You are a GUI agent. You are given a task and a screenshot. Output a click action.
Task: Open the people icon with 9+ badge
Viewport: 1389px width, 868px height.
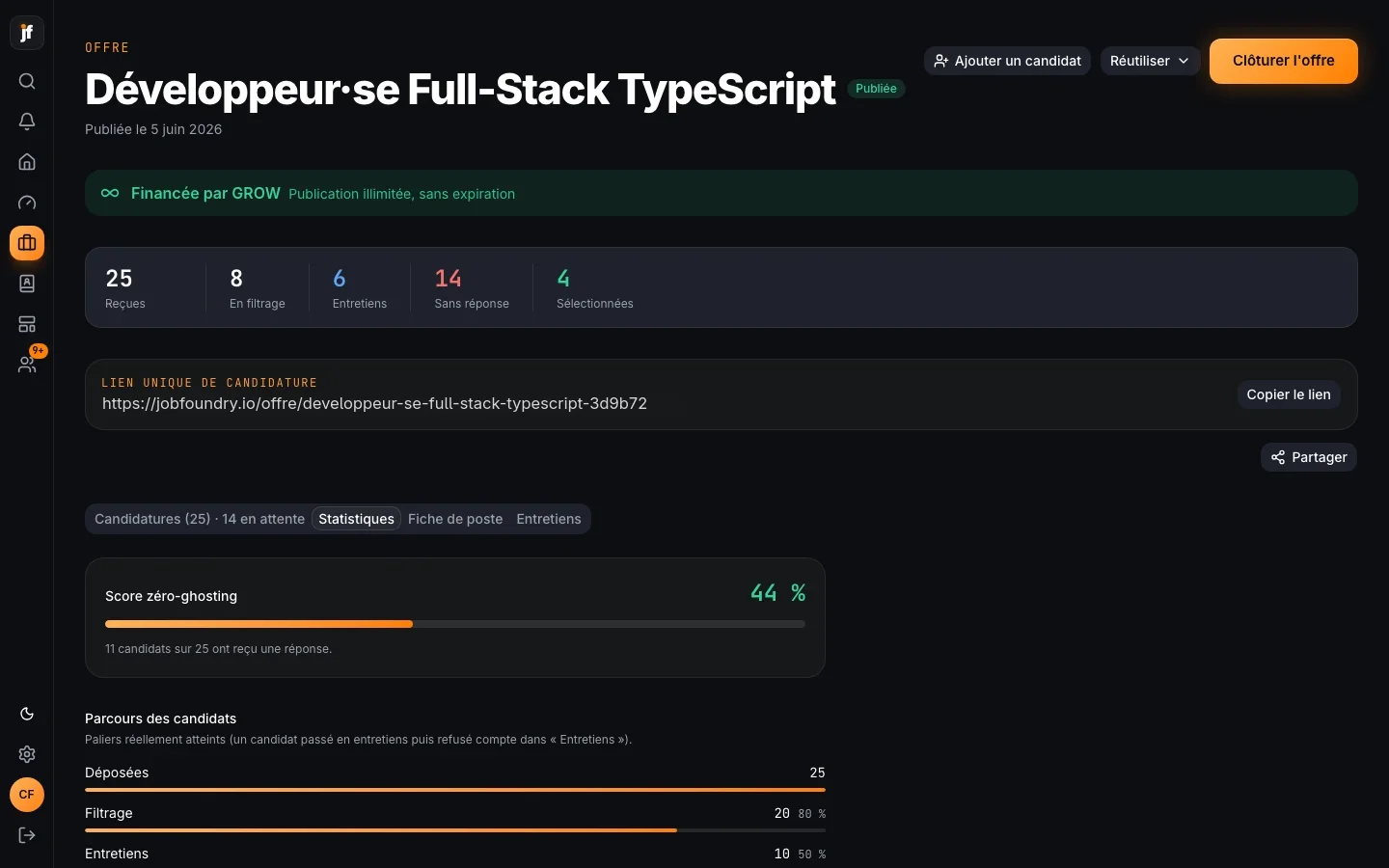pyautogui.click(x=27, y=365)
